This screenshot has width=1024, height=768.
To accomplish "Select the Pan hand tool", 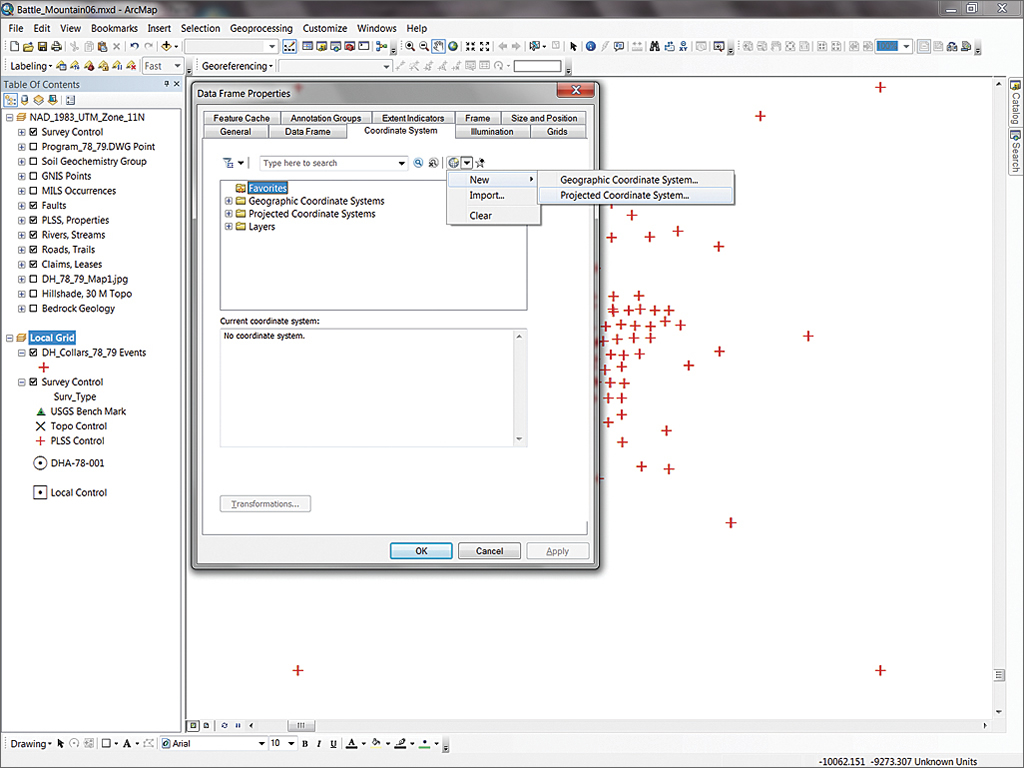I will click(438, 46).
